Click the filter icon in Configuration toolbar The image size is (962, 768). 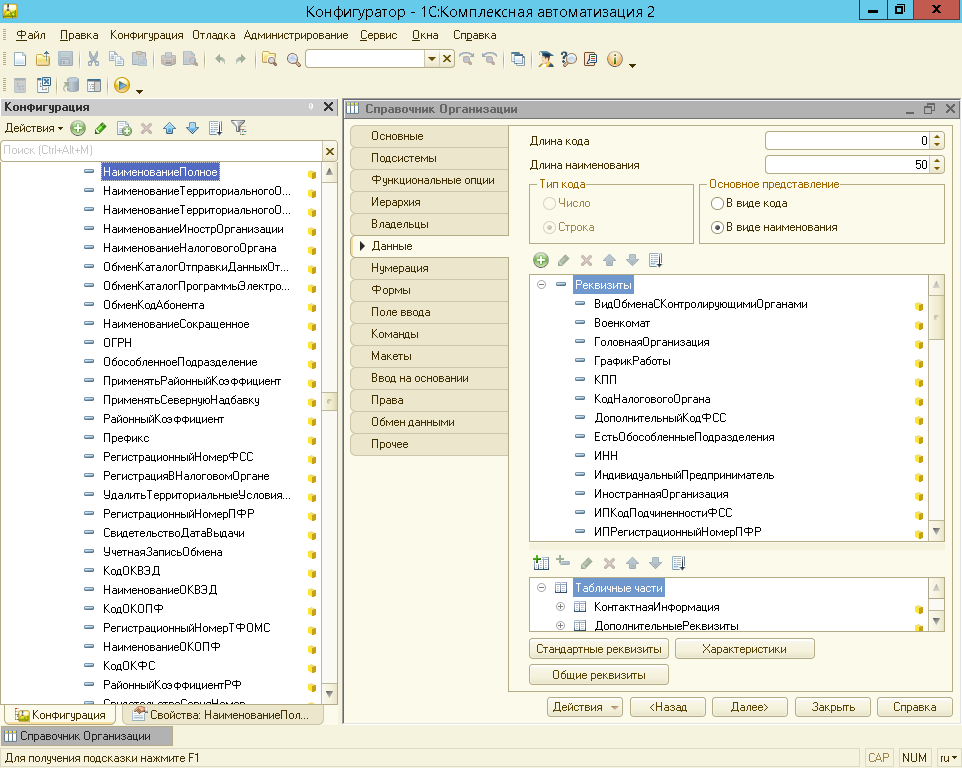tap(238, 128)
